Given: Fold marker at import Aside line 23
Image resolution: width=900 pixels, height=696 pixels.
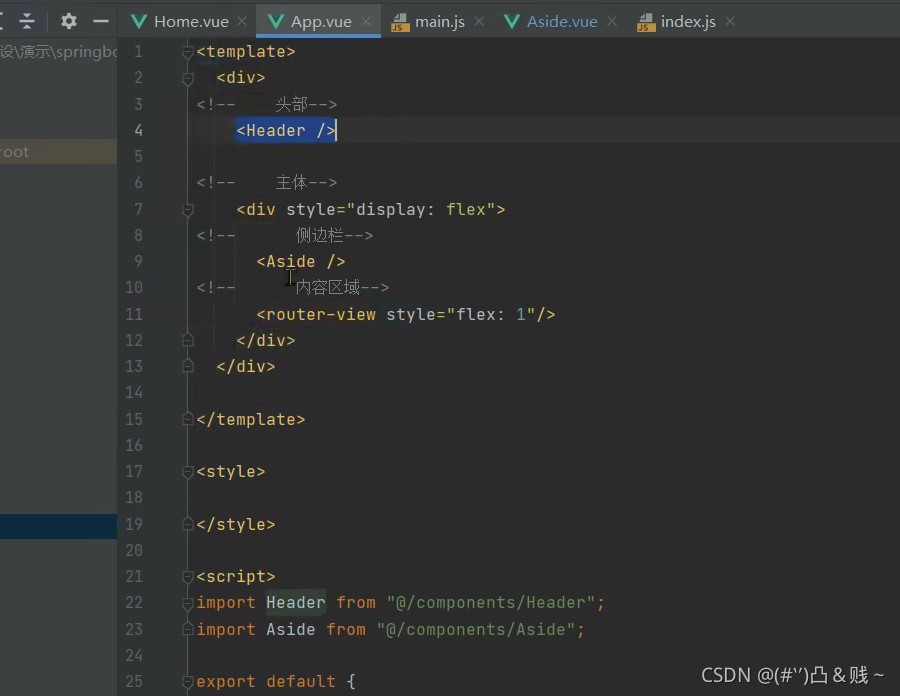Looking at the screenshot, I should [x=187, y=629].
